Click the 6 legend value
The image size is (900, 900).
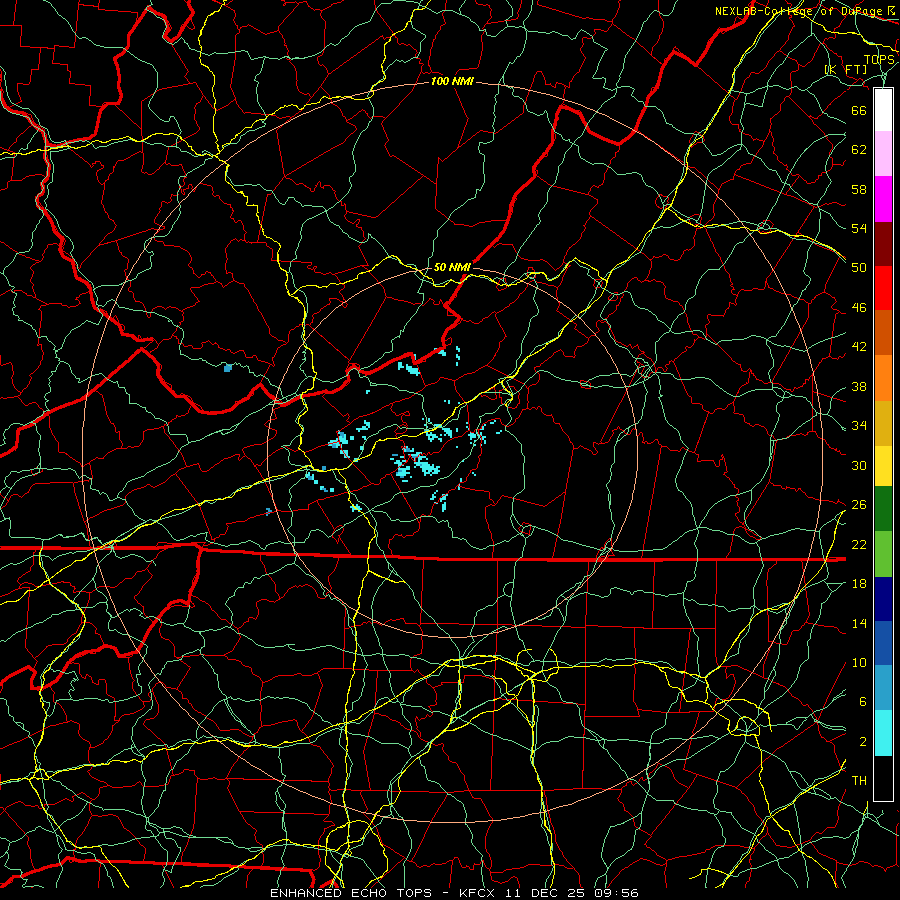click(863, 702)
